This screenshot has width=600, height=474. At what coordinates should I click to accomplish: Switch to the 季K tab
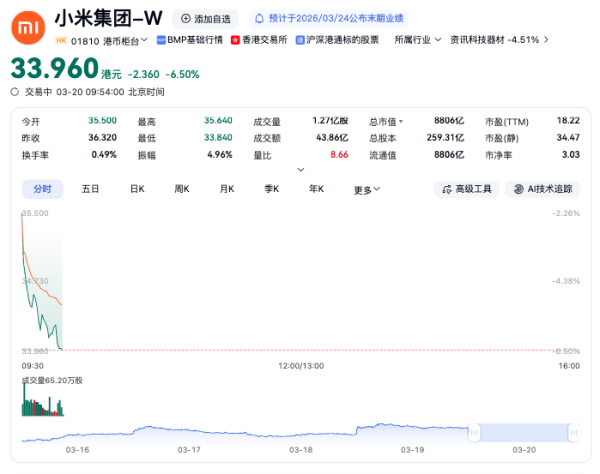coord(272,189)
